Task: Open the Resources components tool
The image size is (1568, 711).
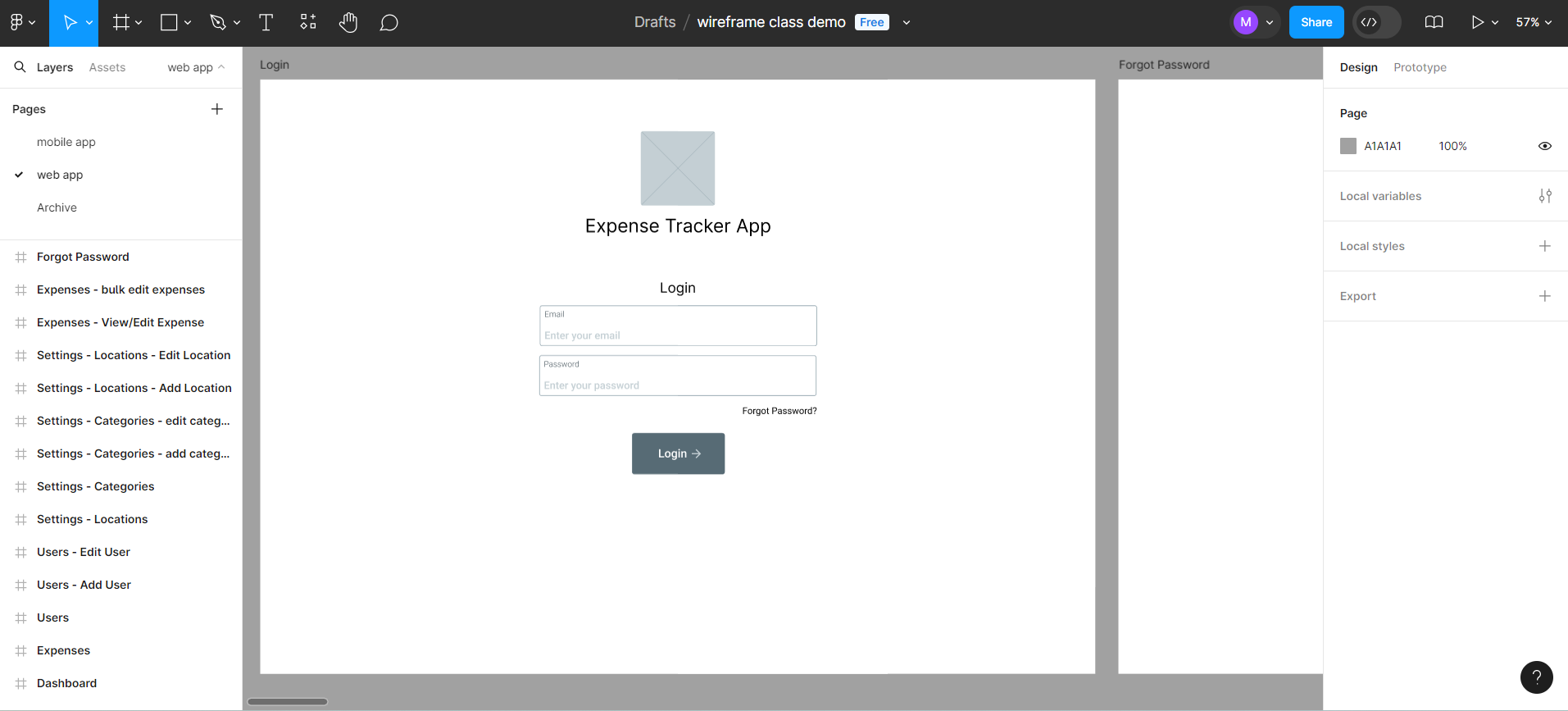Action: (x=308, y=23)
